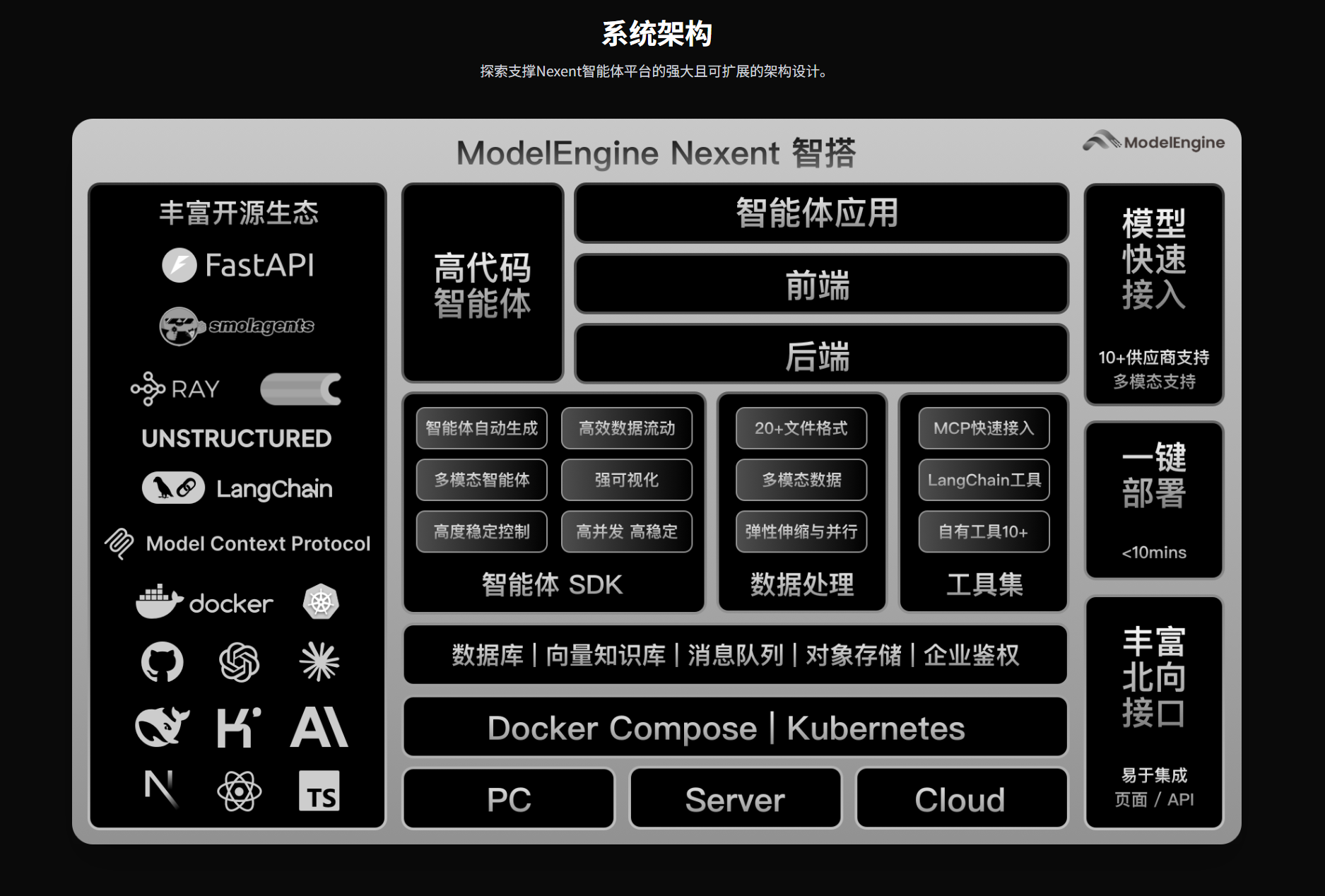The width and height of the screenshot is (1325, 896).
Task: Click the 高效数据流动 chip
Action: 627,428
